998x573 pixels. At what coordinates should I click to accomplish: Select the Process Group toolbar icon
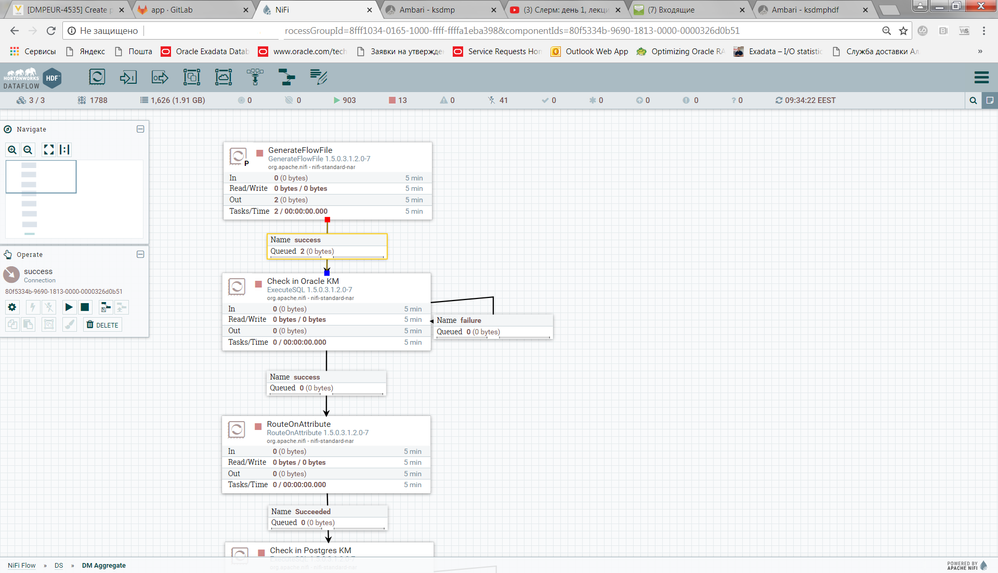(x=192, y=77)
